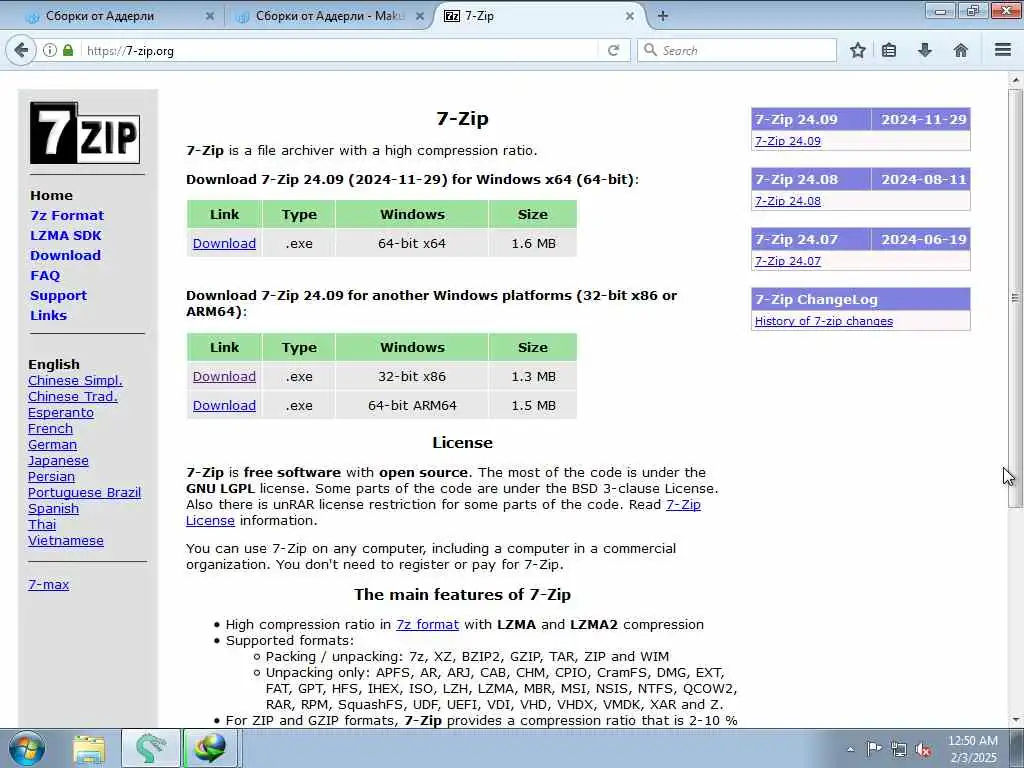
Task: Close the 7-Zip tab
Action: coord(630,16)
